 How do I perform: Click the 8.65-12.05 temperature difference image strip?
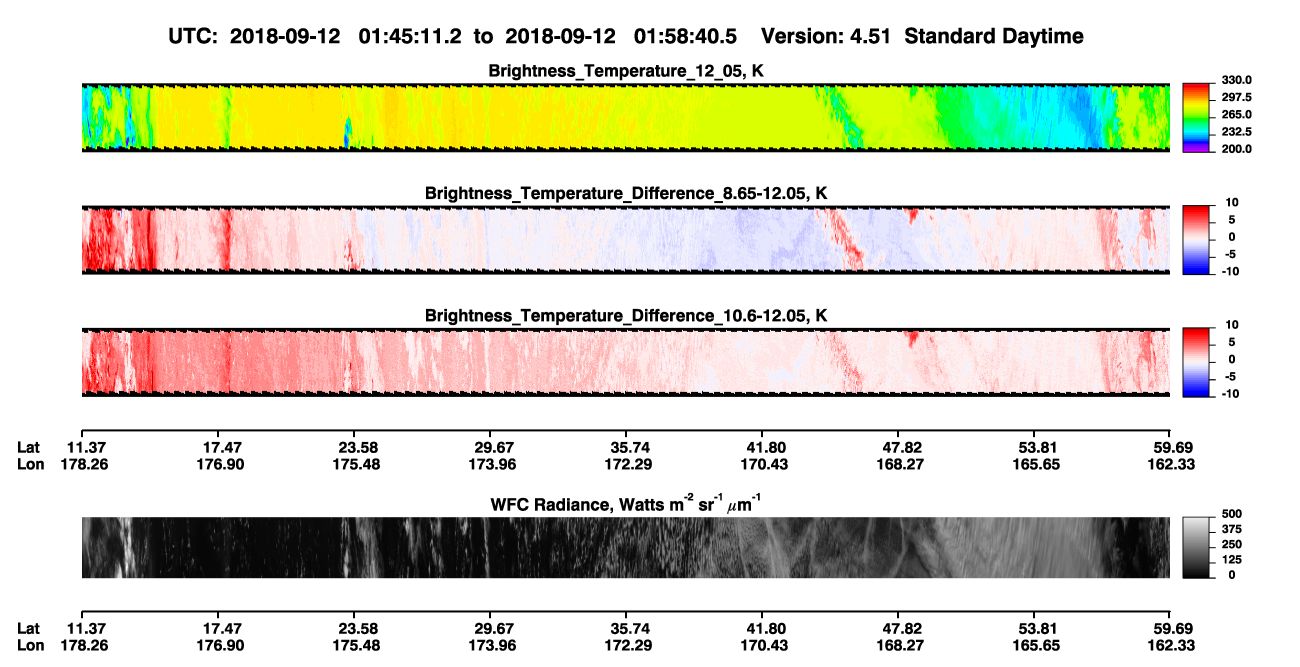[x=626, y=240]
